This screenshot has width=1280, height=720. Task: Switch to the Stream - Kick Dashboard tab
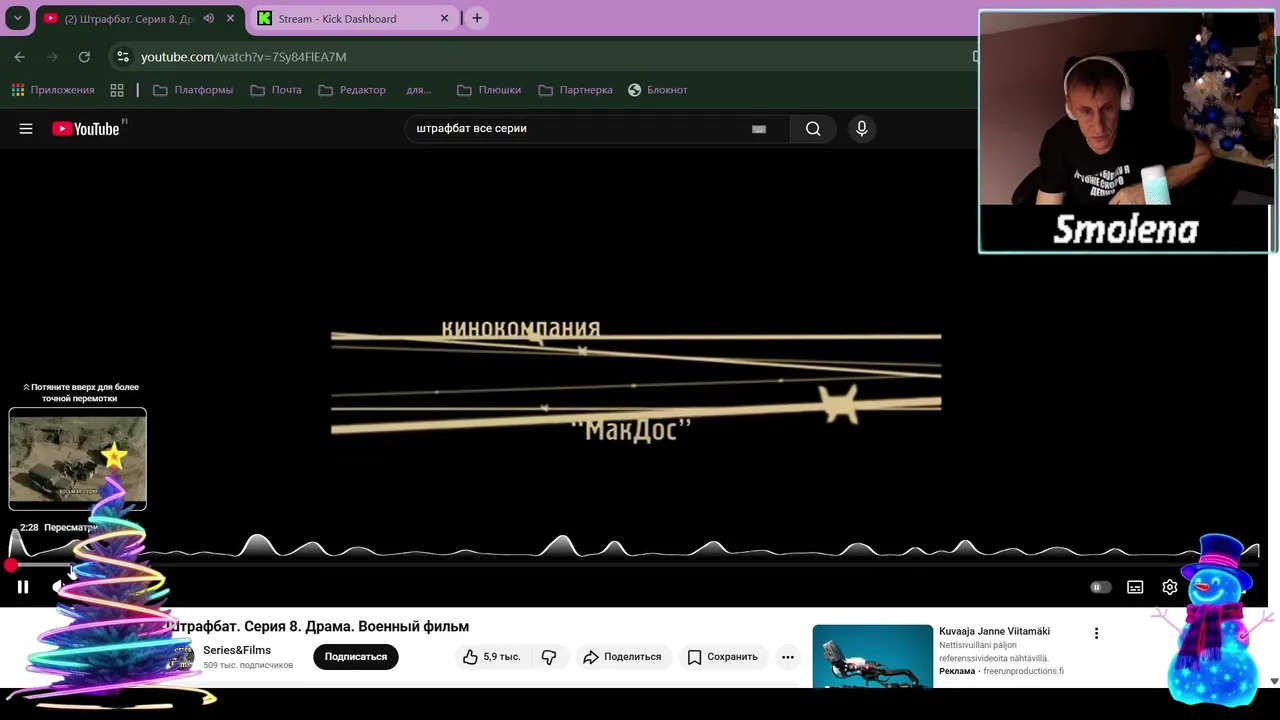tap(337, 19)
